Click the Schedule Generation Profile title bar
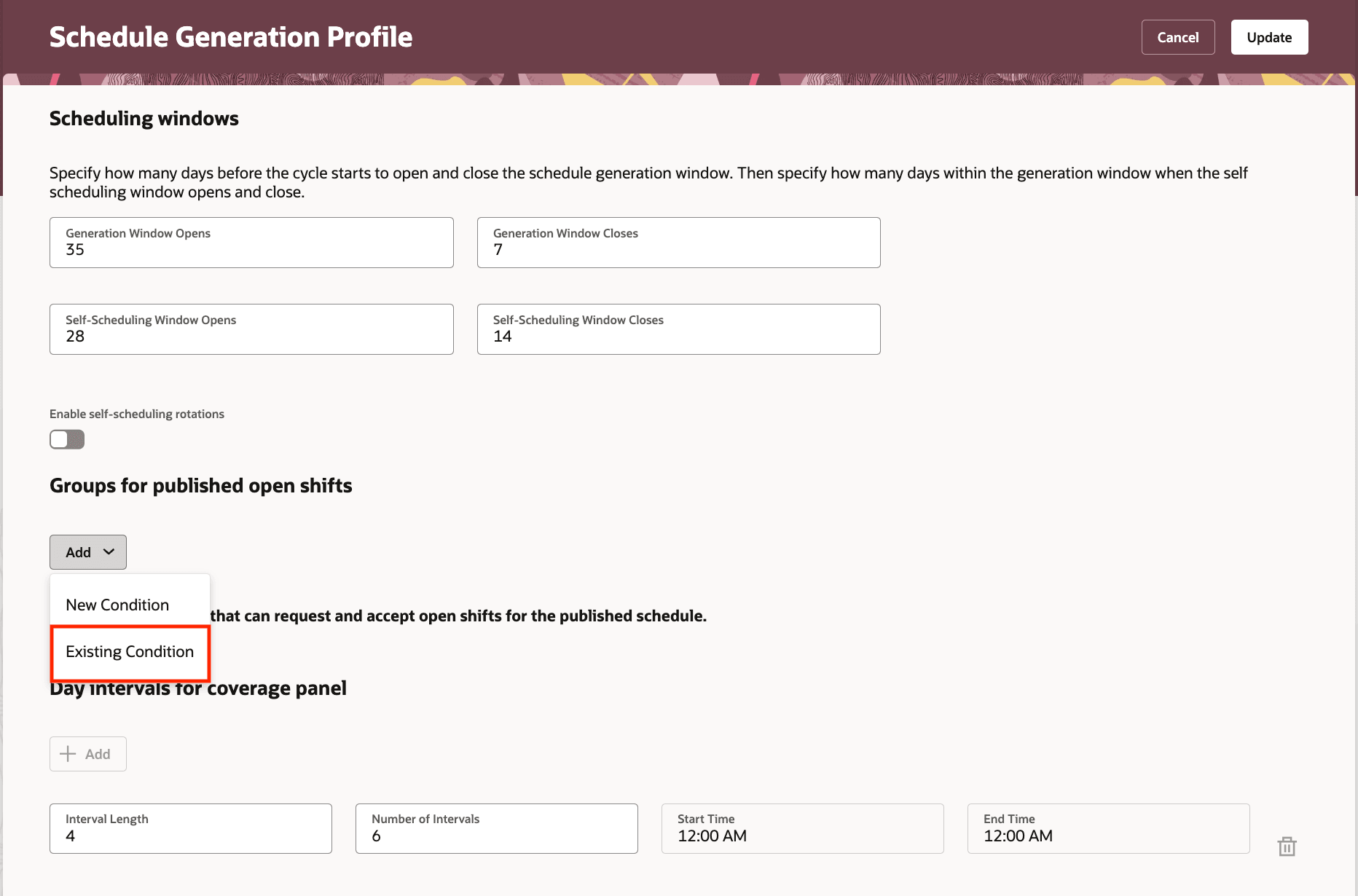The height and width of the screenshot is (896, 1358). (231, 36)
